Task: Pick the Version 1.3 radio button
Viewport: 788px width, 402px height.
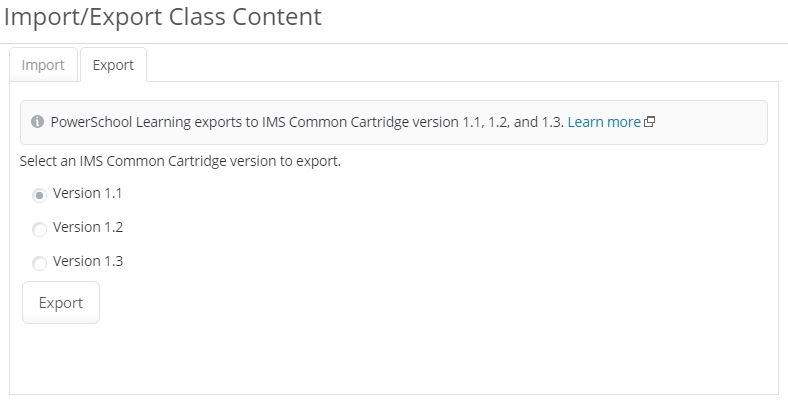Action: point(40,263)
